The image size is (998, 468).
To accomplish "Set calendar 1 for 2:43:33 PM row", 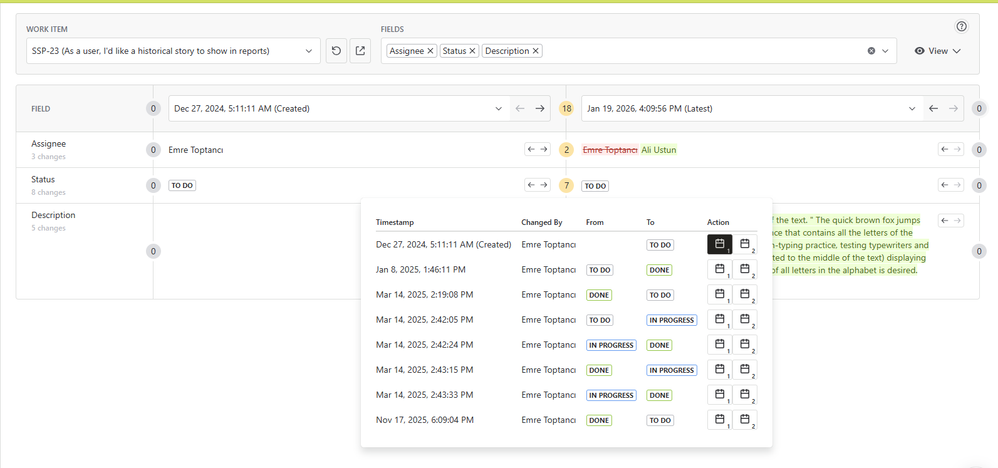I will [720, 395].
